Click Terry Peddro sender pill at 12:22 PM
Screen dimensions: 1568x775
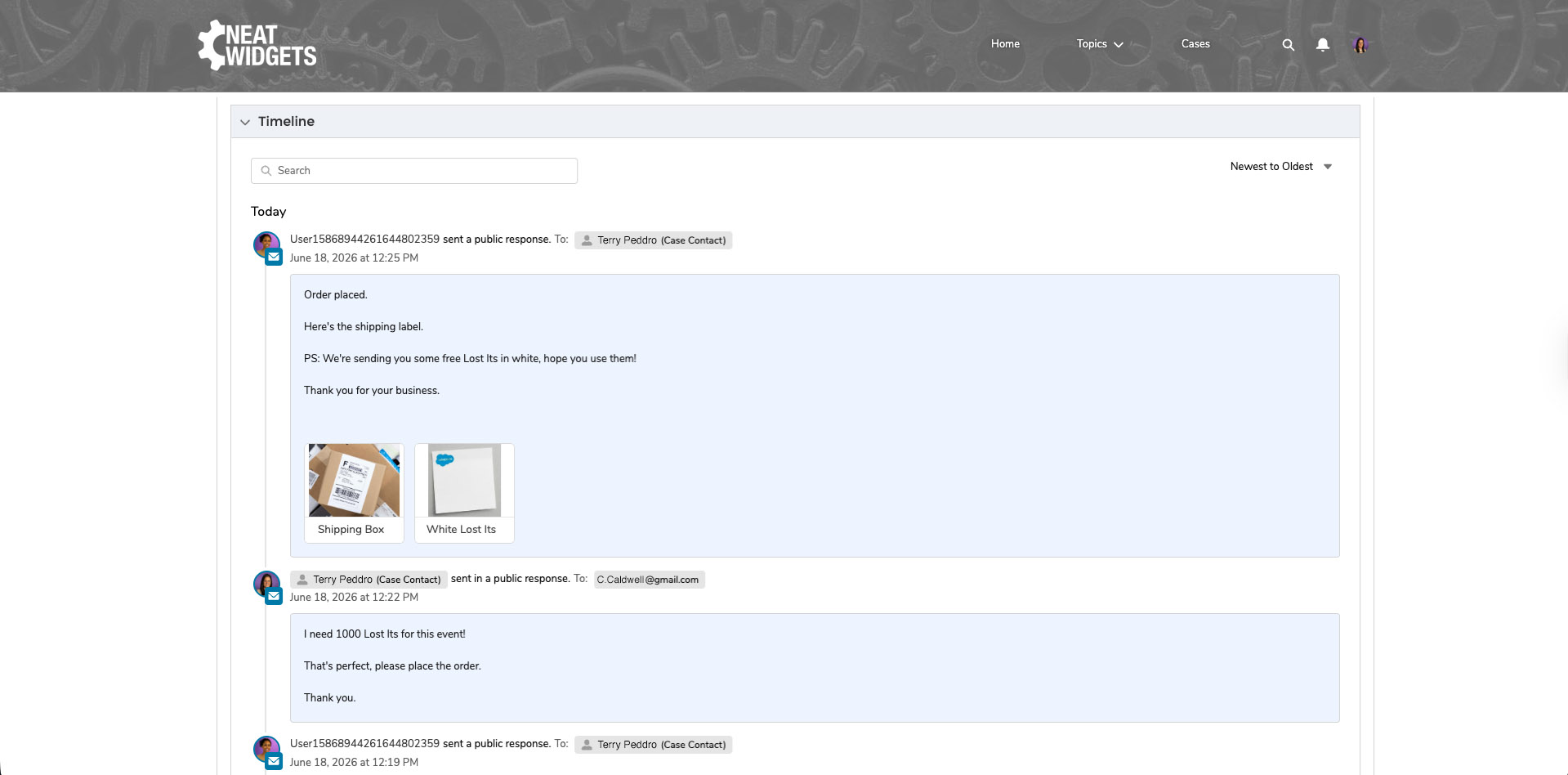coord(369,580)
